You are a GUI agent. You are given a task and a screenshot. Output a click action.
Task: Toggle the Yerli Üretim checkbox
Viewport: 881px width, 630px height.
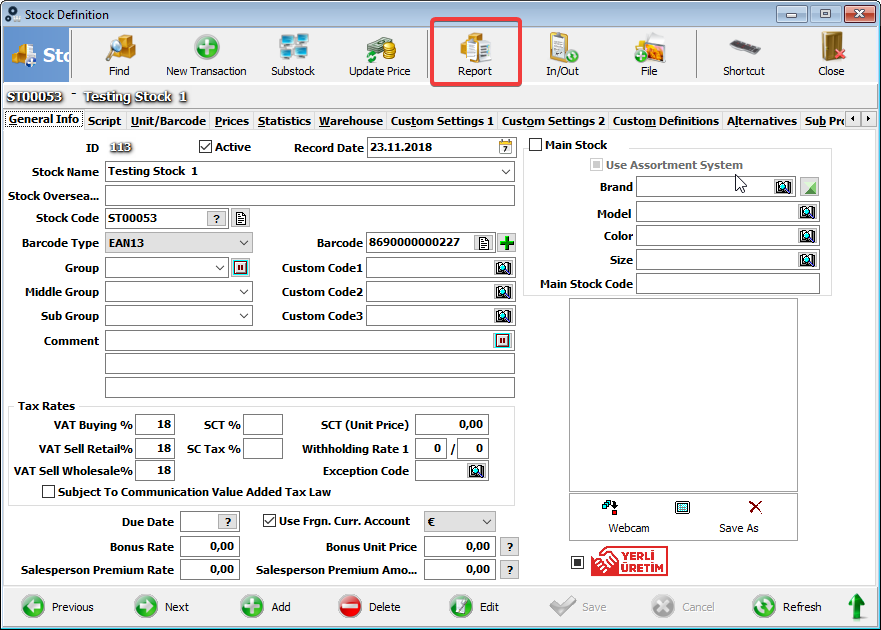tap(577, 562)
